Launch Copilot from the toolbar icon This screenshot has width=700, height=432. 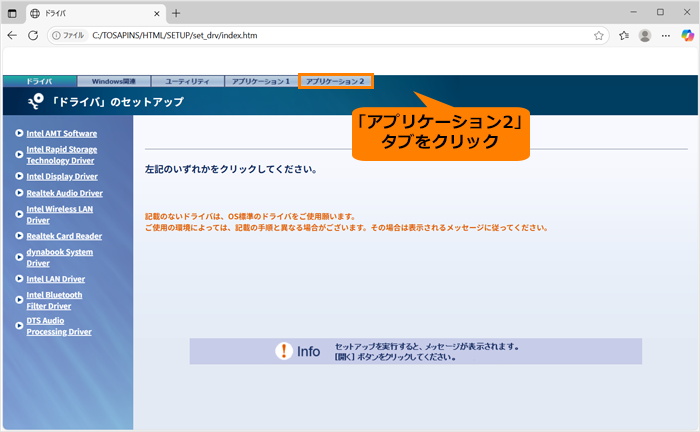[688, 35]
